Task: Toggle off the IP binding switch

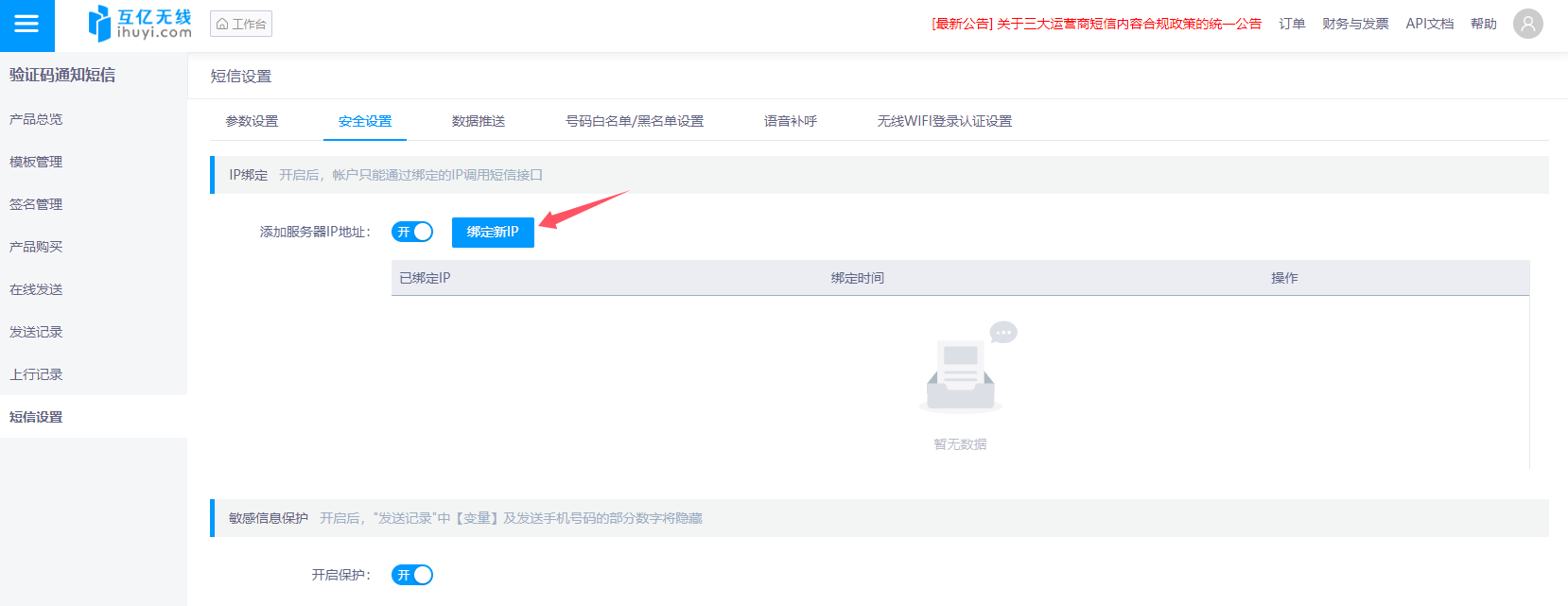Action: coord(412,232)
